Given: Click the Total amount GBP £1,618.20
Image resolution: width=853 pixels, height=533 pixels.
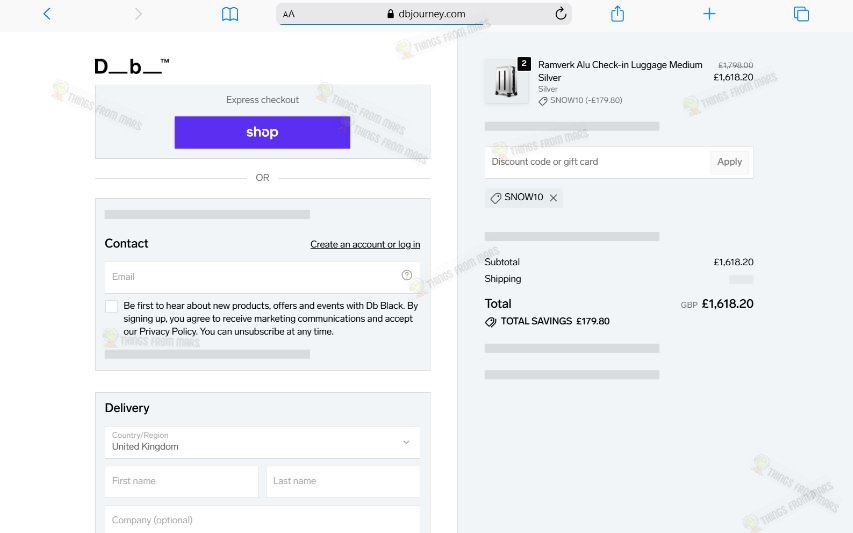Looking at the screenshot, I should 717,304.
